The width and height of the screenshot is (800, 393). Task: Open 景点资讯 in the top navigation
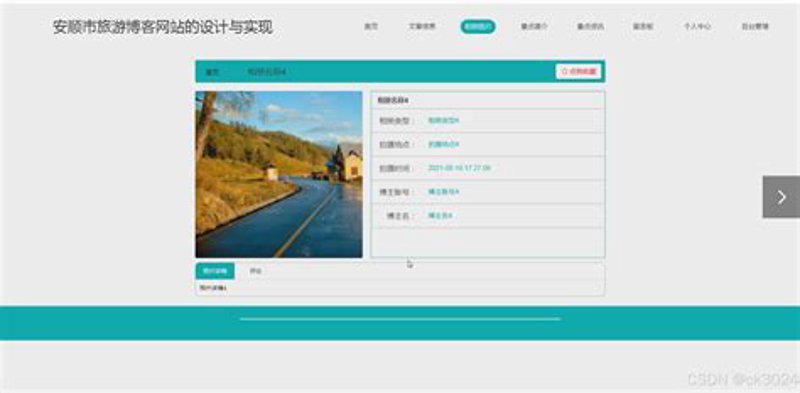coord(590,27)
